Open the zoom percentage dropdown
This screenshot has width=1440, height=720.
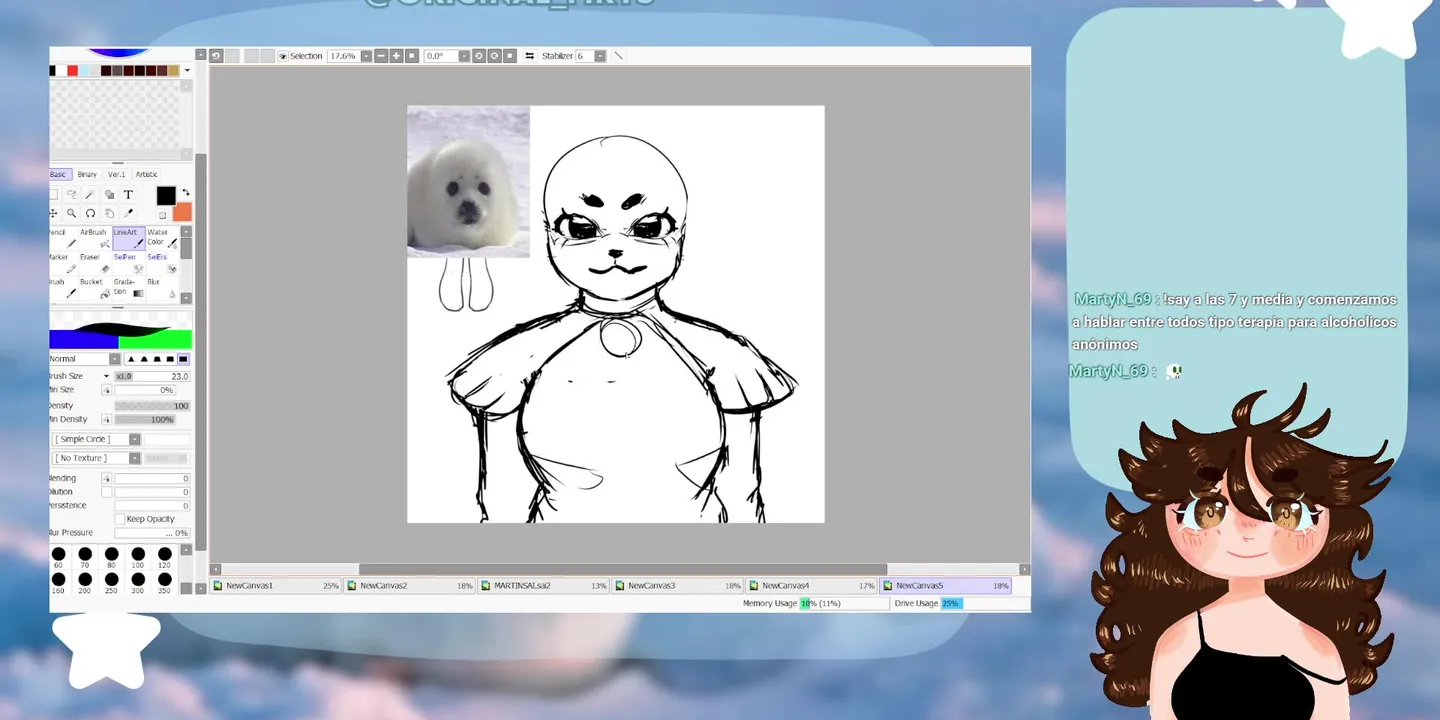(366, 56)
